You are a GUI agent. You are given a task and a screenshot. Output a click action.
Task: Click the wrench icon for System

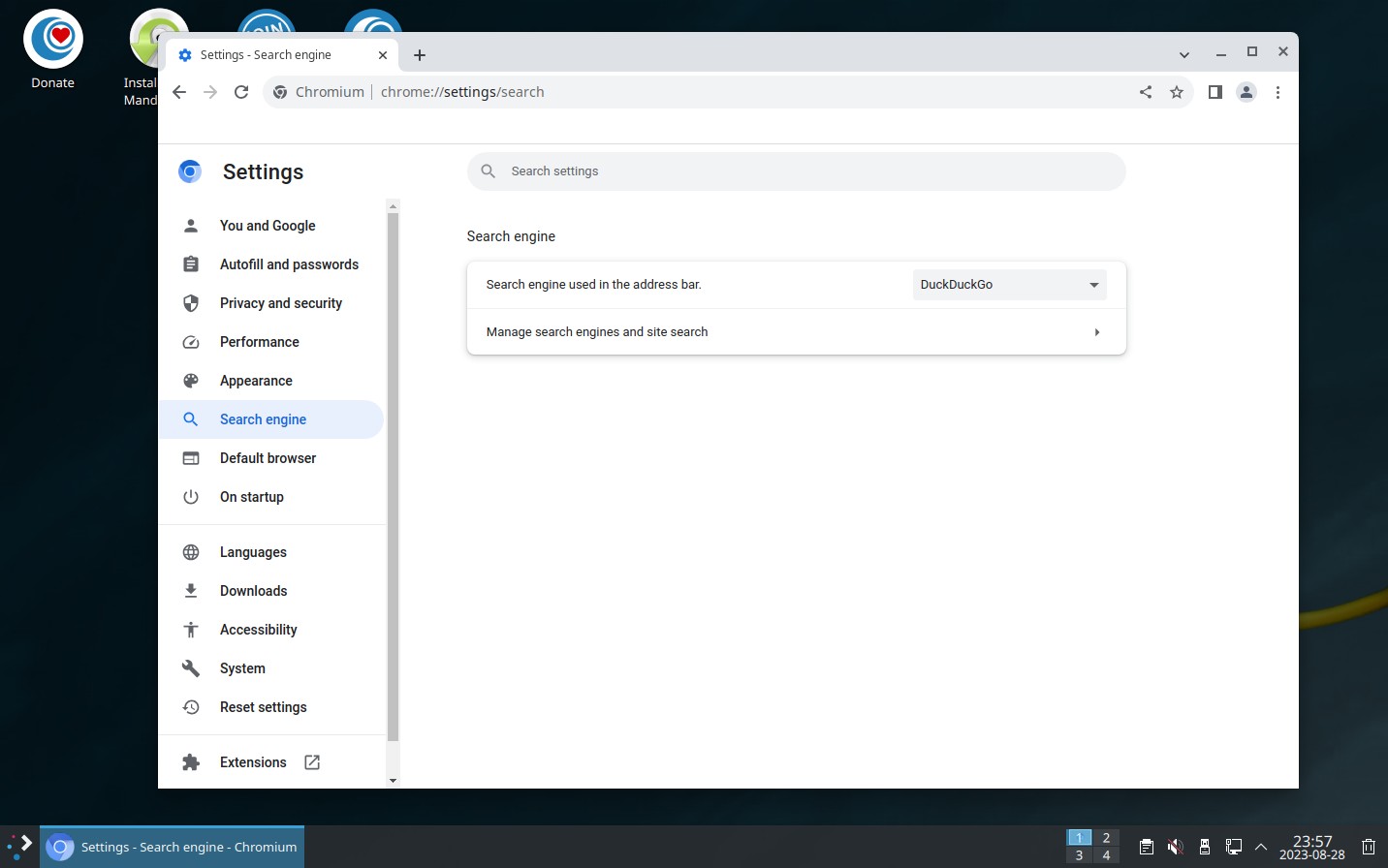point(191,668)
